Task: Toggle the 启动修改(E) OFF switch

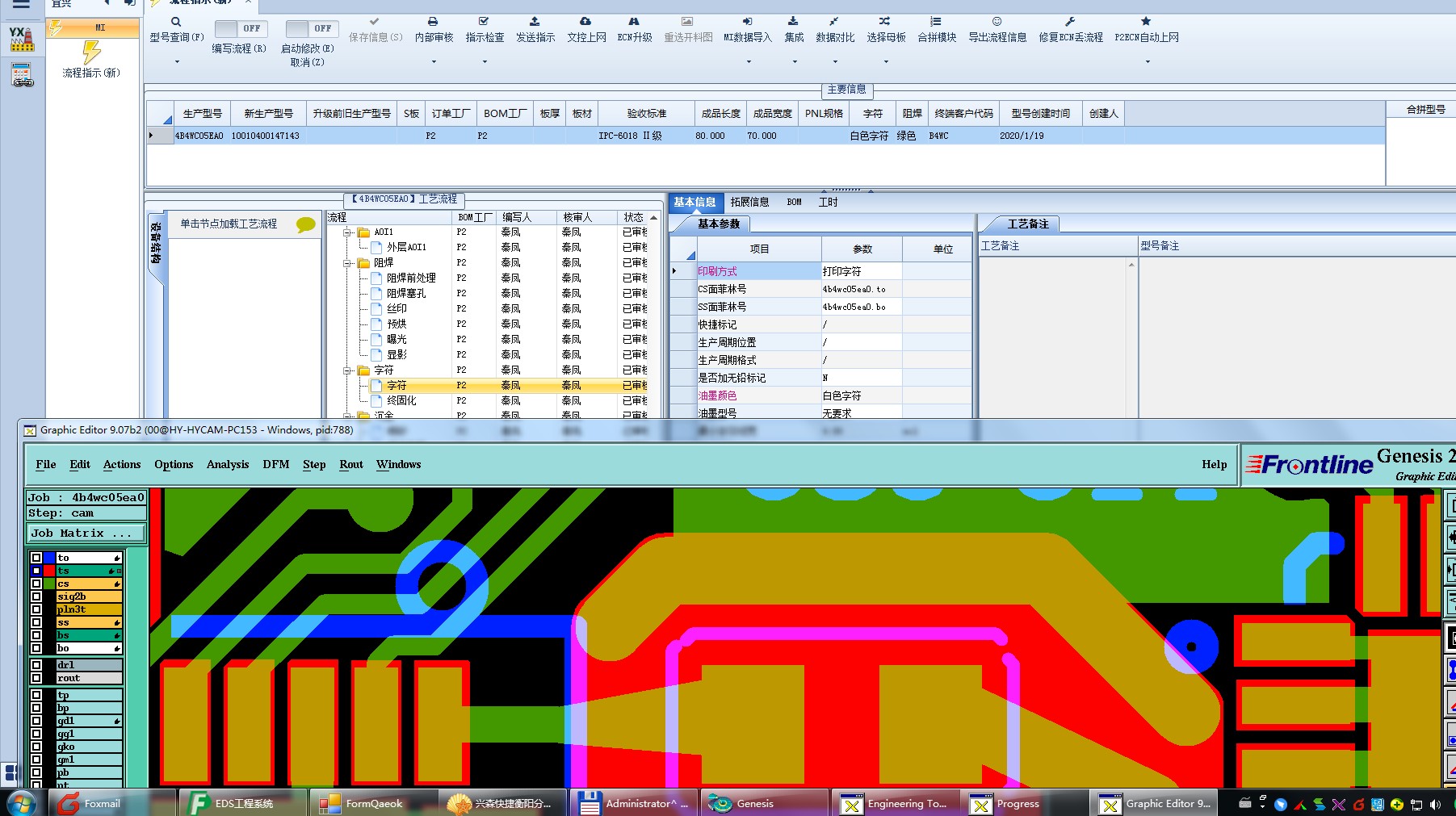Action: pos(311,28)
